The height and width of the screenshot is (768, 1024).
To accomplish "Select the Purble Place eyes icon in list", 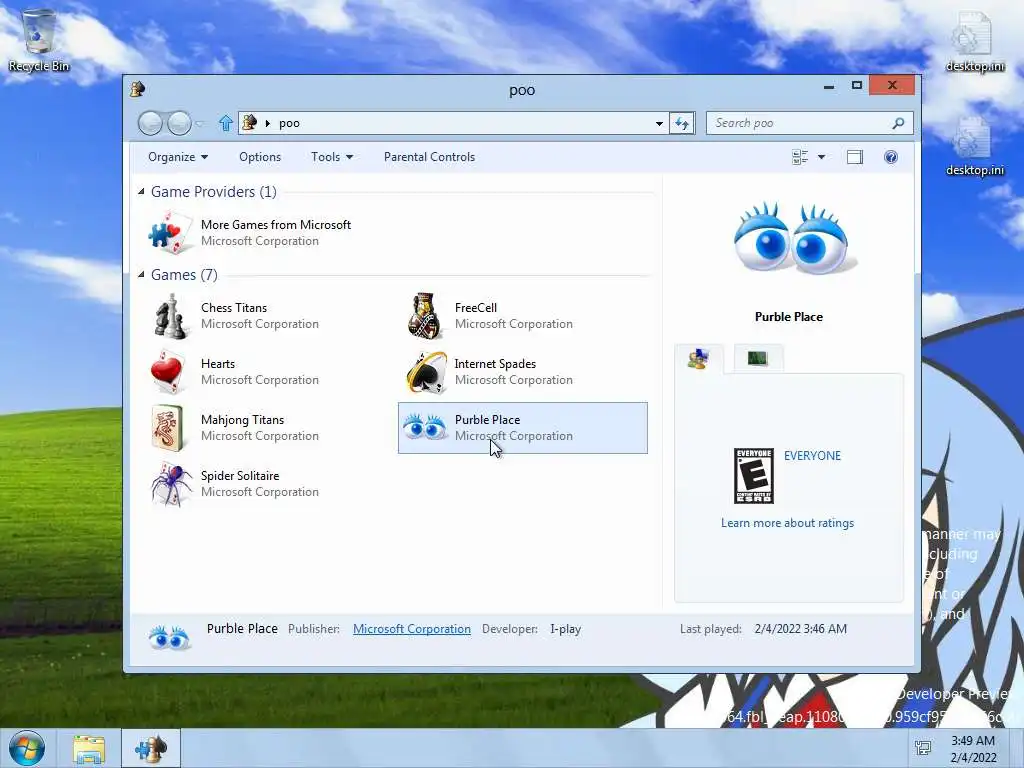I will tap(424, 428).
